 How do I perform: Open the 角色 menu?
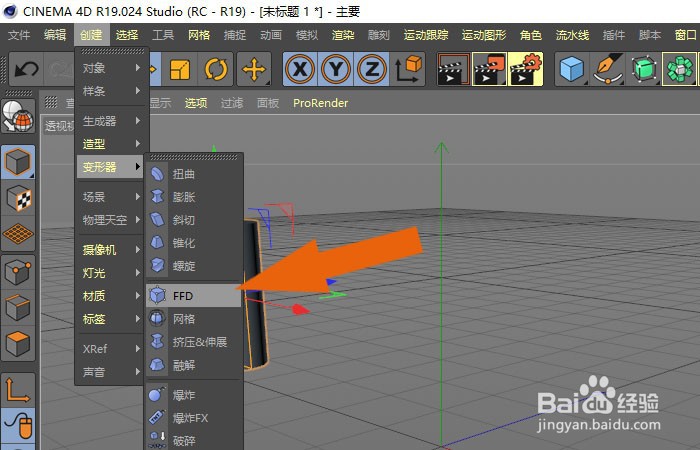tap(531, 35)
